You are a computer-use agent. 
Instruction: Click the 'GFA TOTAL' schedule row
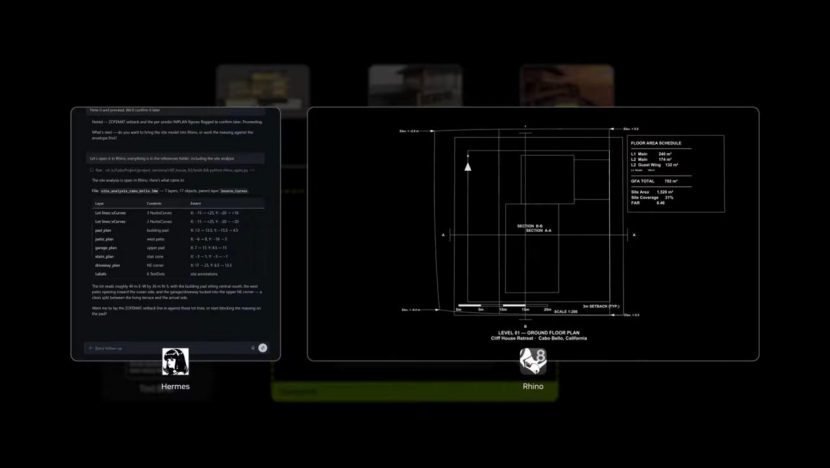coord(654,181)
